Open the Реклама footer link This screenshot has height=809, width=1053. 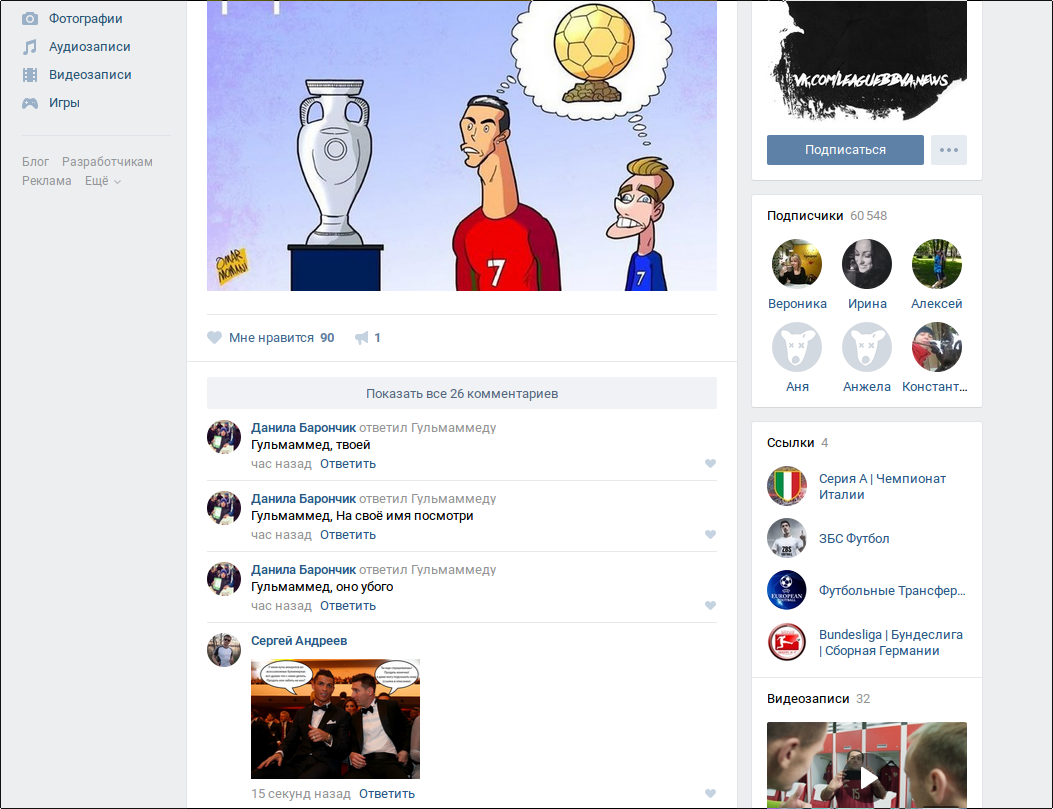coord(46,181)
